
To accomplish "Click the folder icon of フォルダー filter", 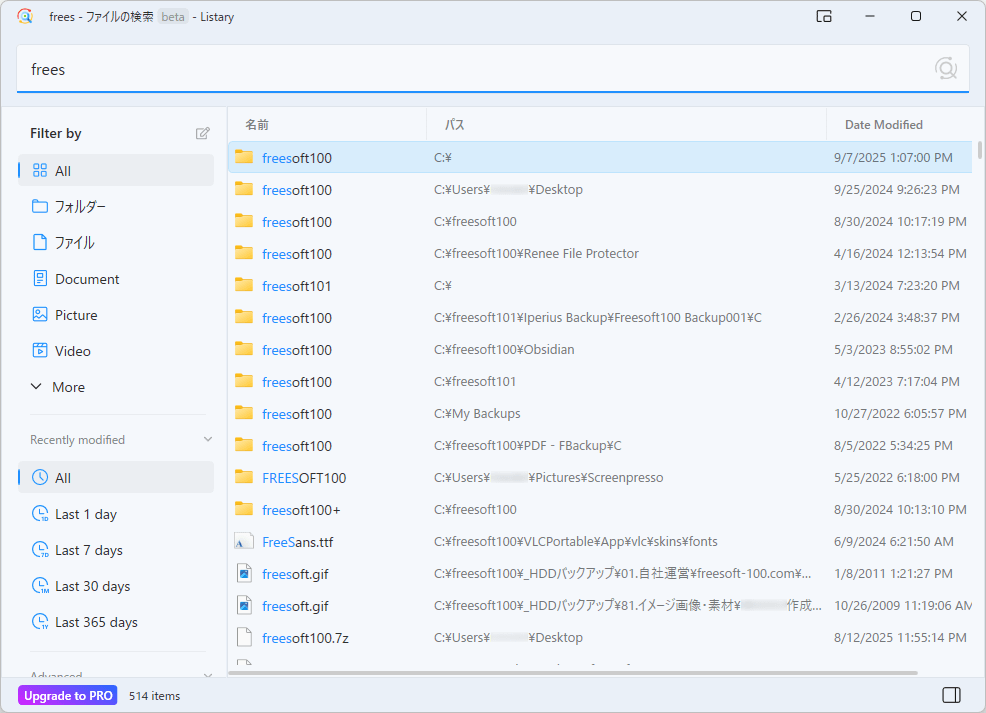I will pos(40,206).
